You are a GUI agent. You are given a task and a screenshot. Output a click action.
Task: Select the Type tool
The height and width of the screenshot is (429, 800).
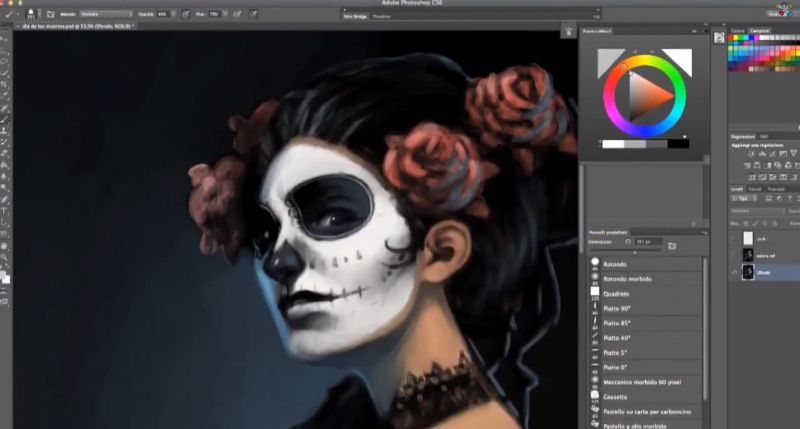point(4,211)
